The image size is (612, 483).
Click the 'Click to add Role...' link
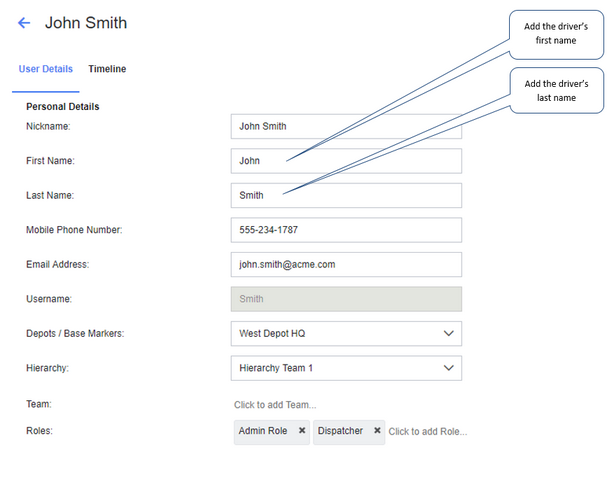pyautogui.click(x=427, y=432)
